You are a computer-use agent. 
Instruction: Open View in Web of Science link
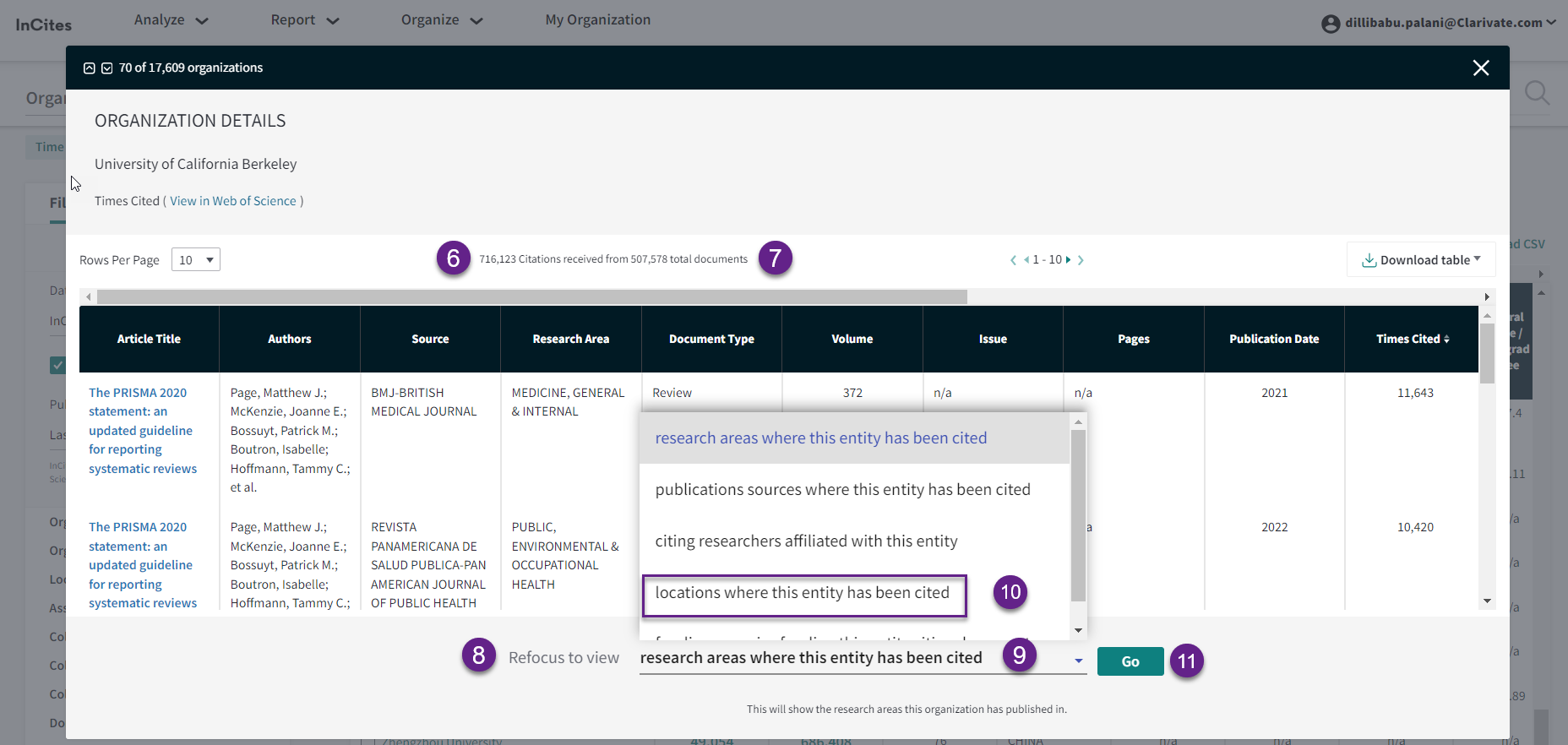tap(233, 201)
